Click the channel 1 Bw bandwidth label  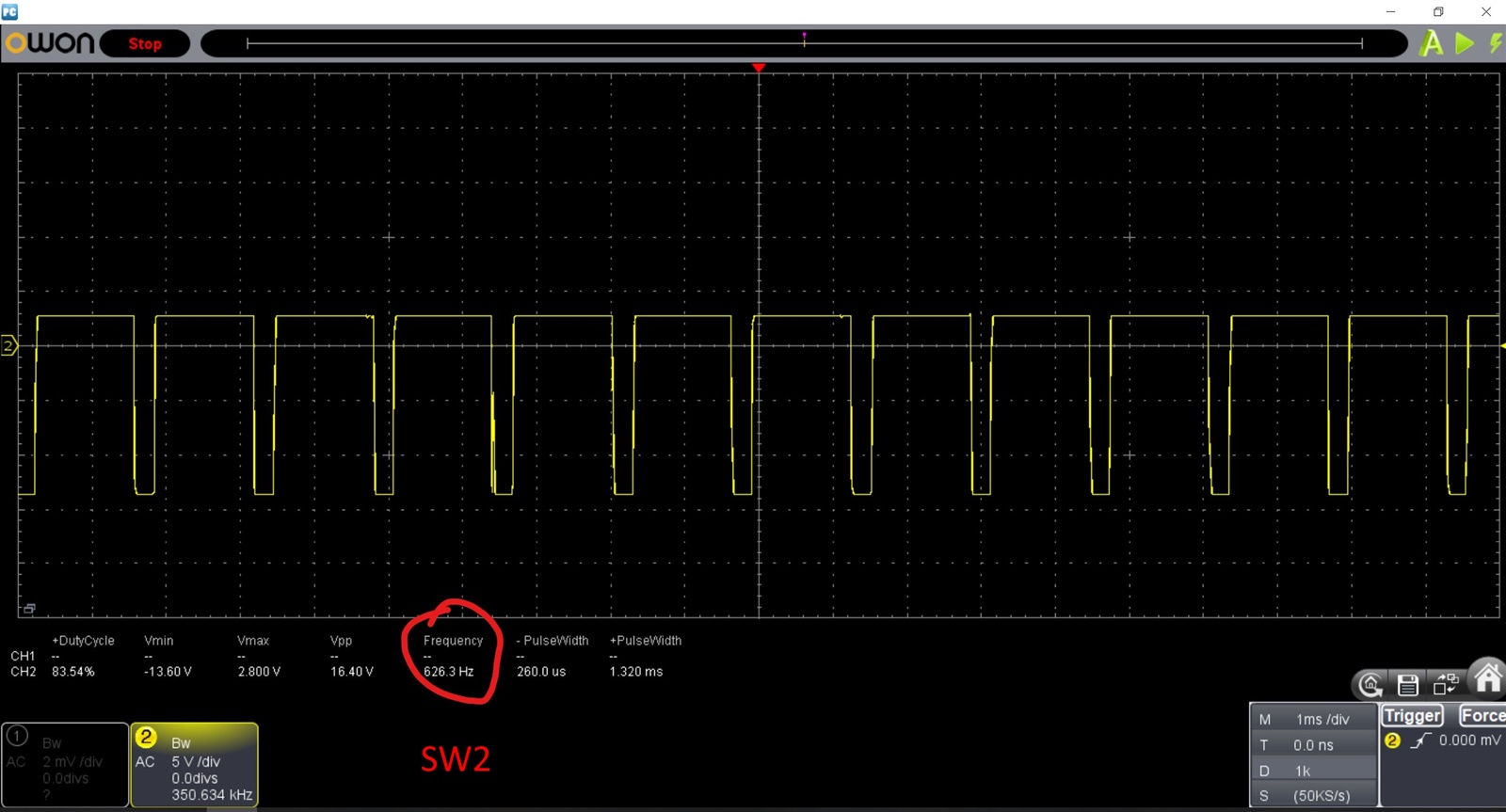coord(52,743)
